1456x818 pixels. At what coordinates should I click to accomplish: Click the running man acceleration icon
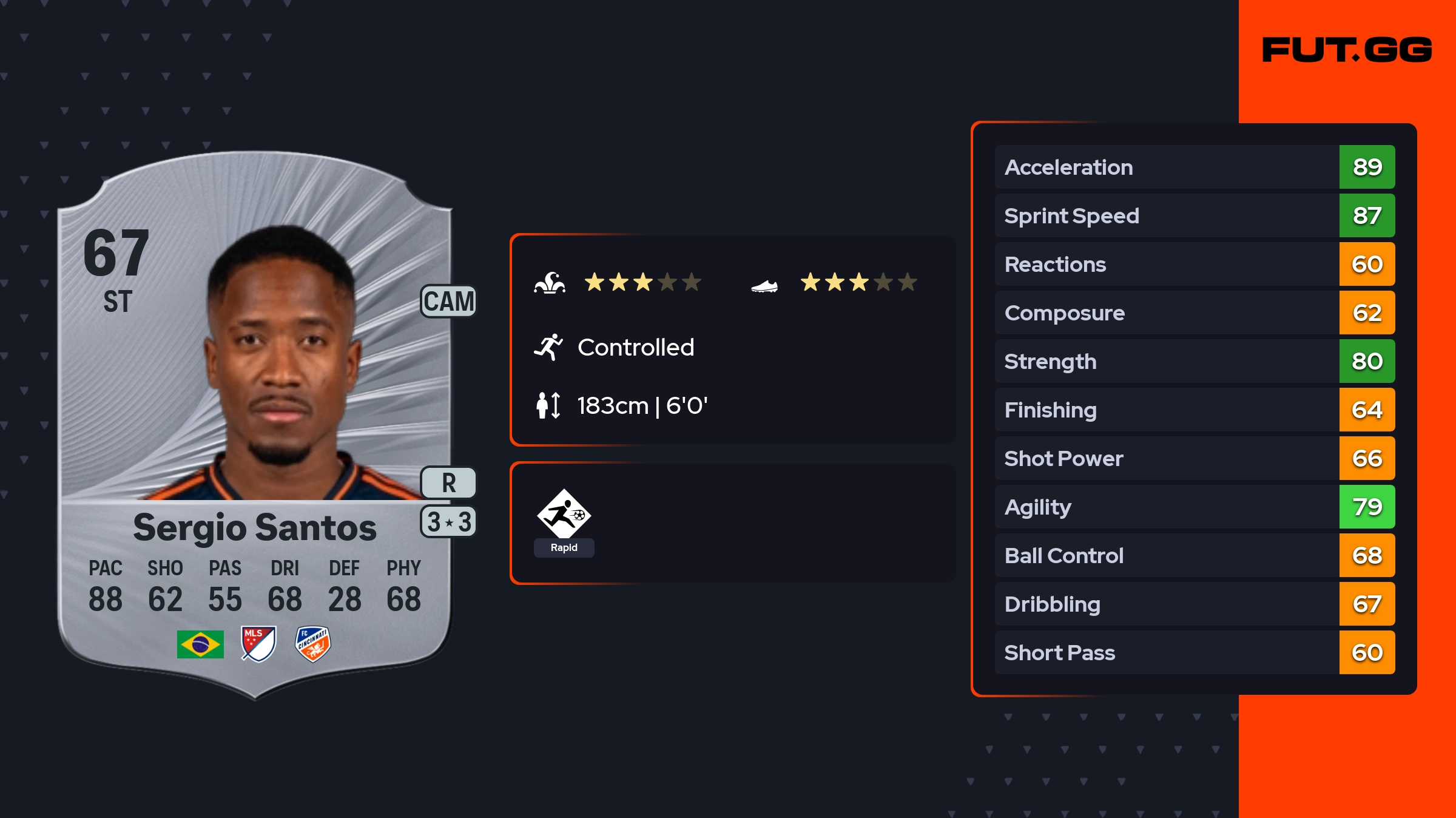point(548,347)
